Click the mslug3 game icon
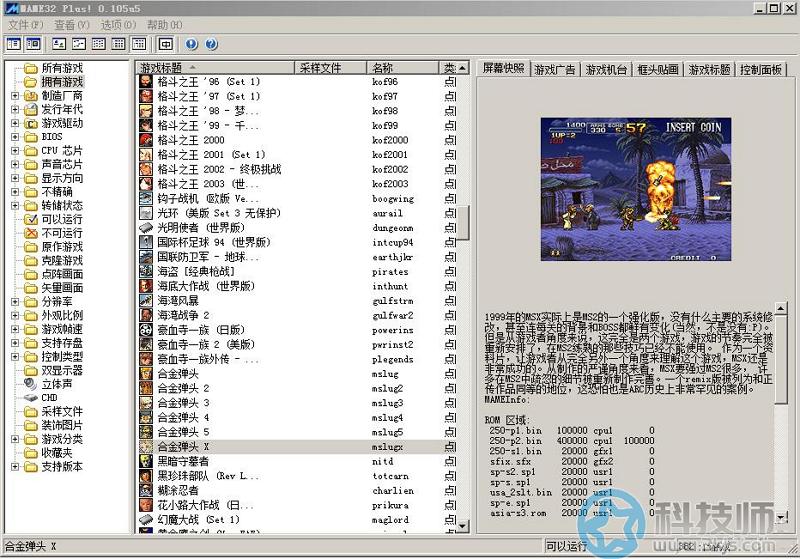The height and width of the screenshot is (559, 800). point(146,403)
